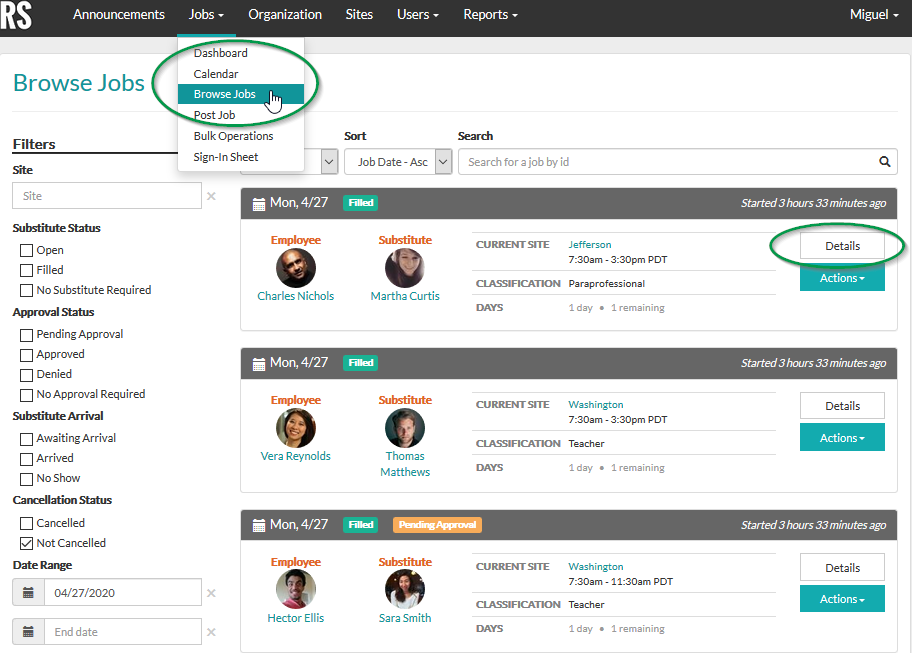Screen dimensions: 912x653
Task: Go to Organization in the navbar
Action: point(285,15)
